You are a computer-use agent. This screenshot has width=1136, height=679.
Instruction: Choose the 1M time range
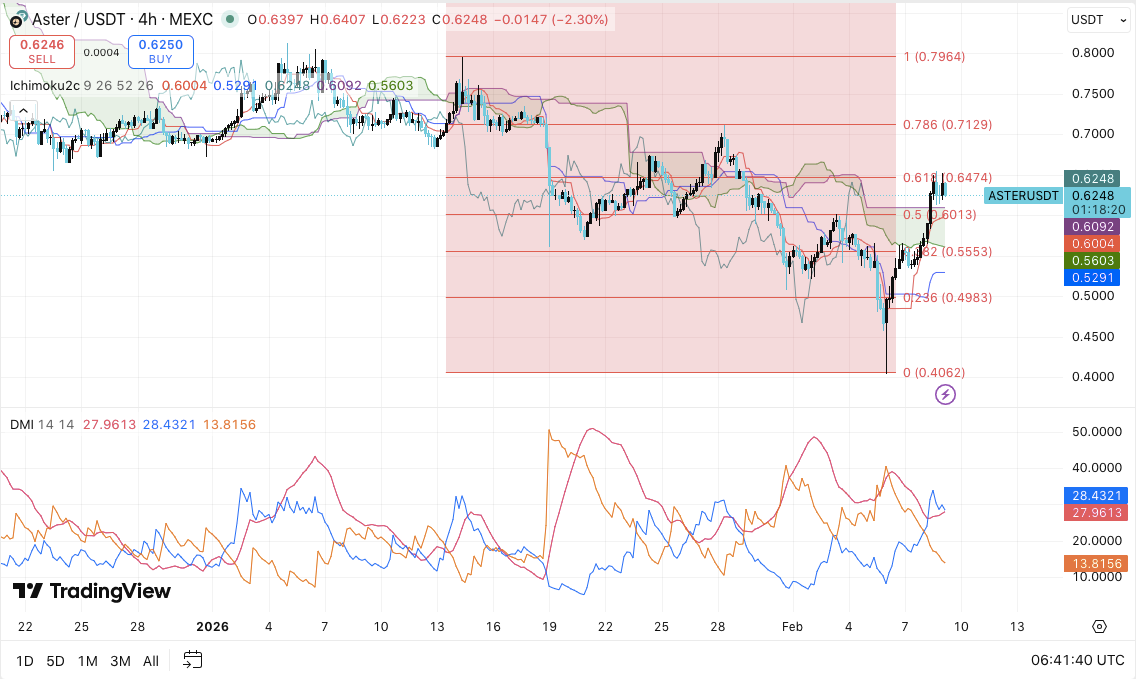[x=88, y=661]
